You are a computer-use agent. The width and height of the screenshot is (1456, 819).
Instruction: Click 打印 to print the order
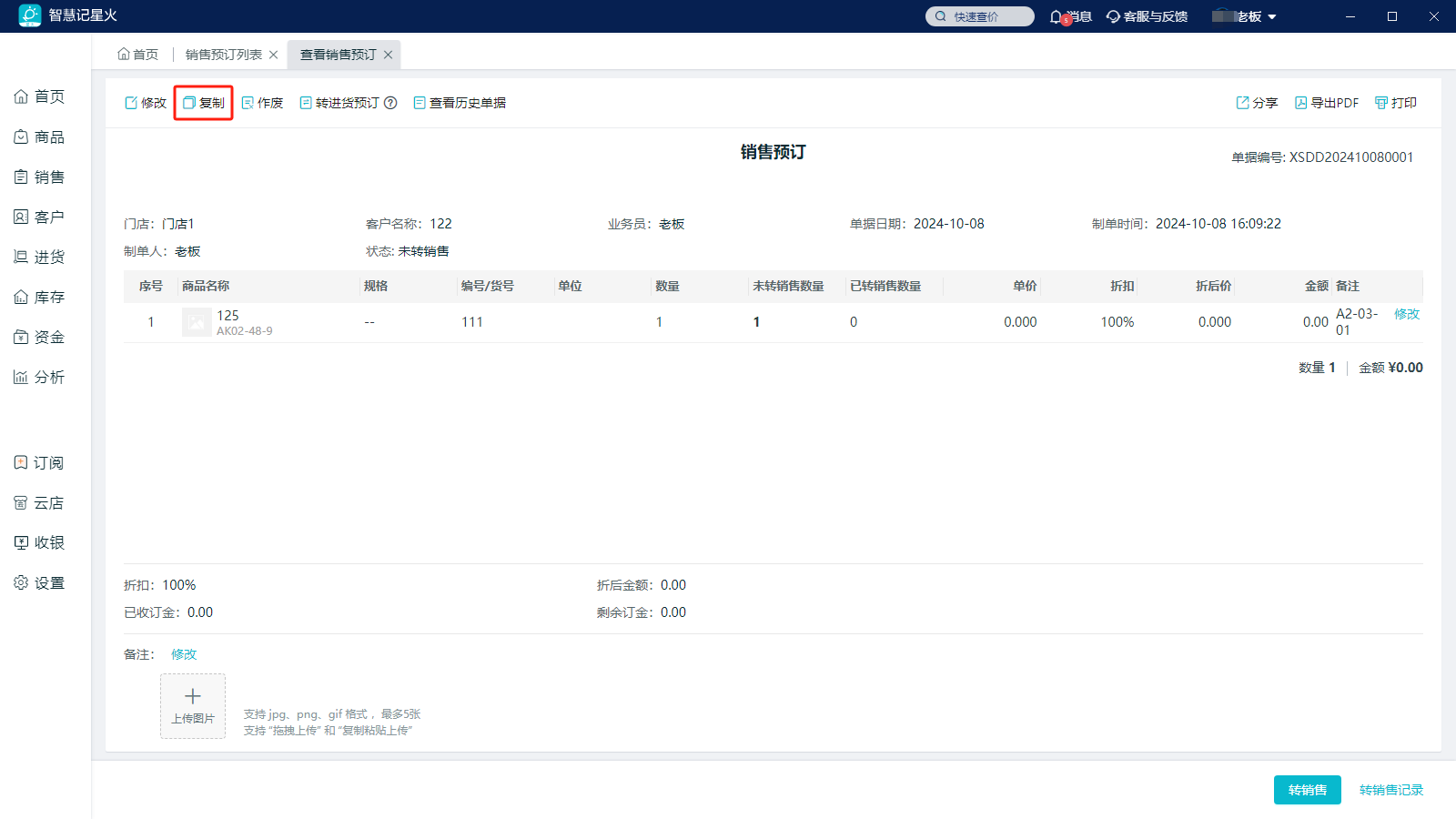coord(1396,103)
